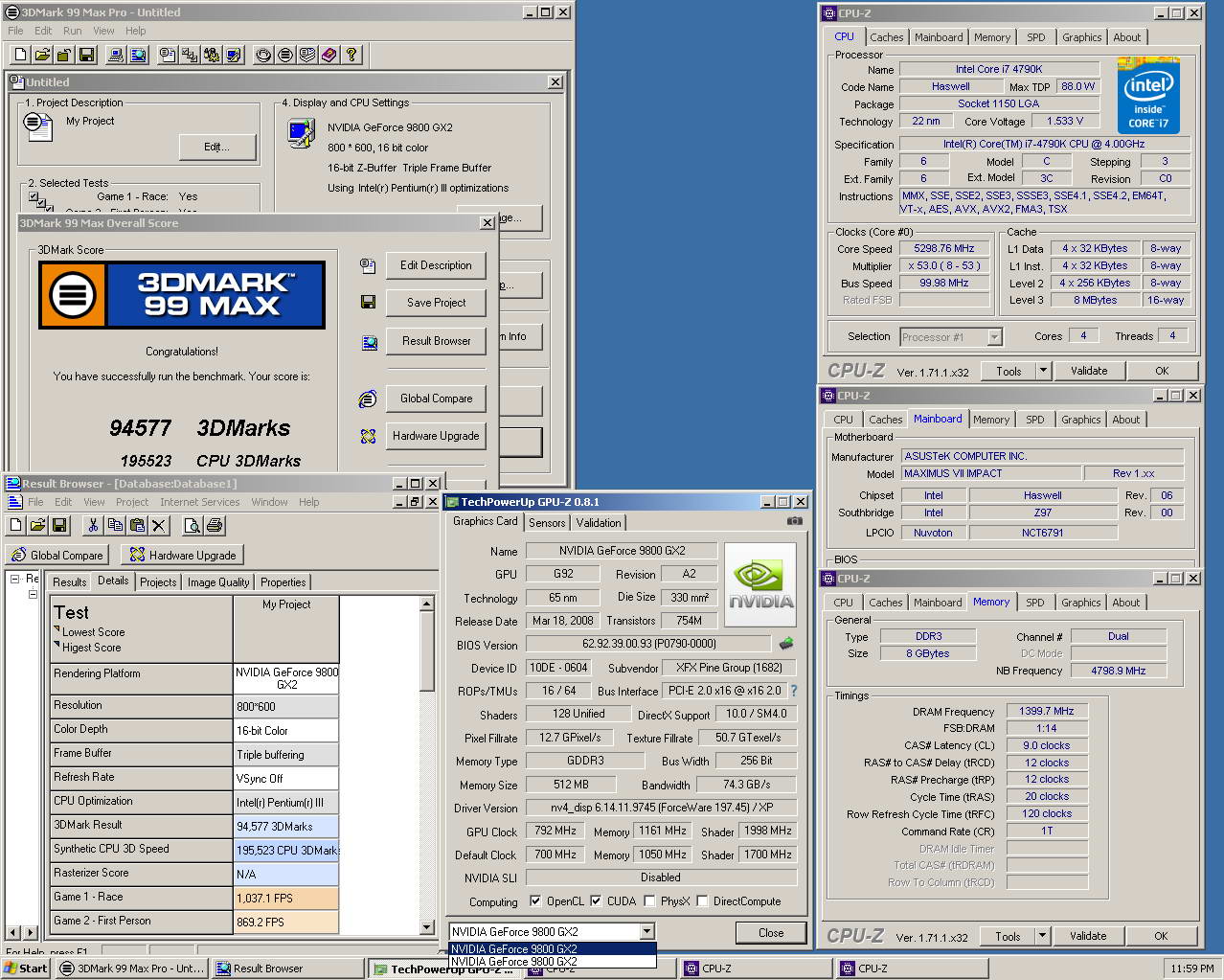This screenshot has height=980, width=1224.
Task: Toggle the OpenCL checkbox in GPU-Z
Action: point(535,901)
